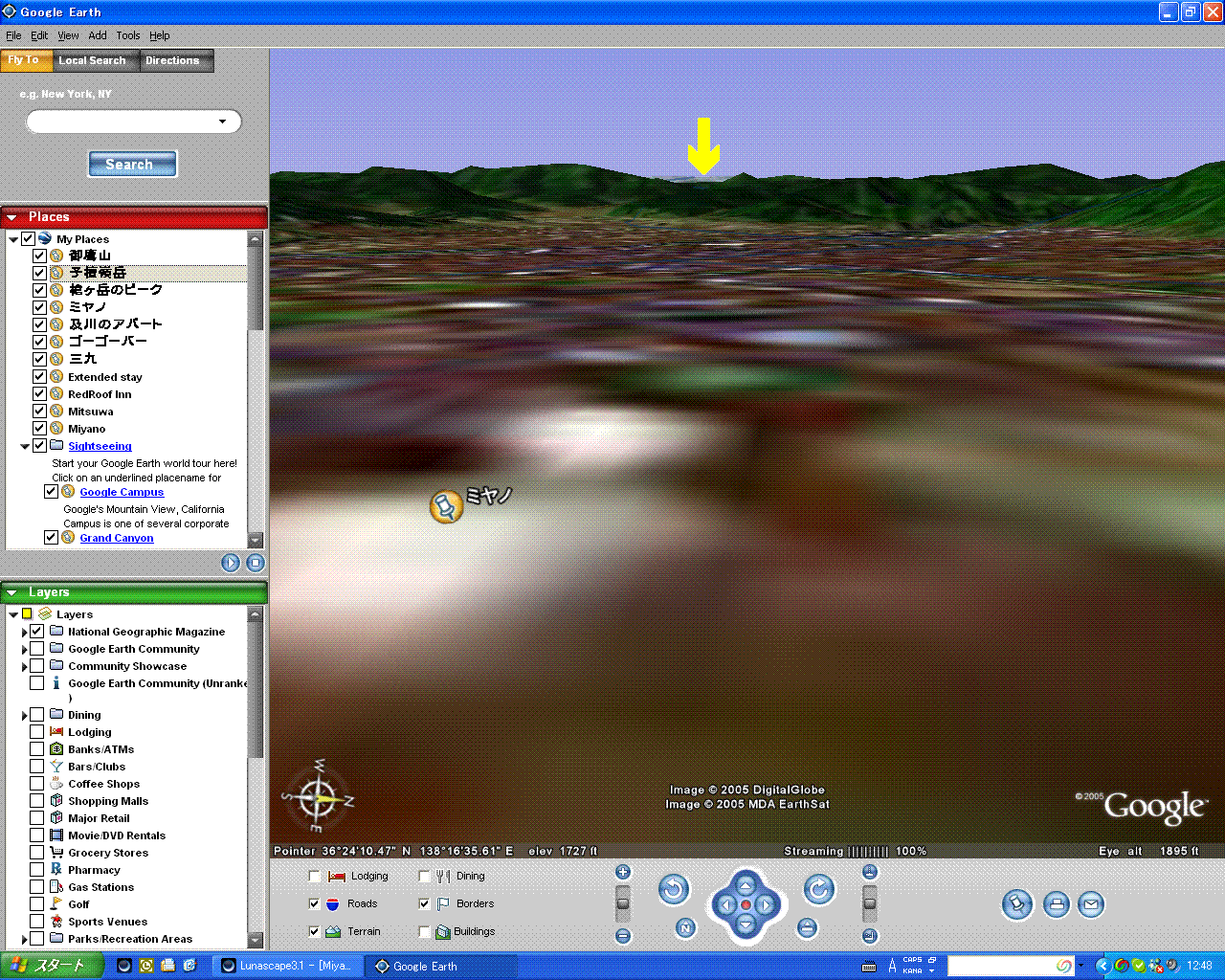
Task: Toggle the Coffee Shops layer checkbox
Action: (36, 784)
